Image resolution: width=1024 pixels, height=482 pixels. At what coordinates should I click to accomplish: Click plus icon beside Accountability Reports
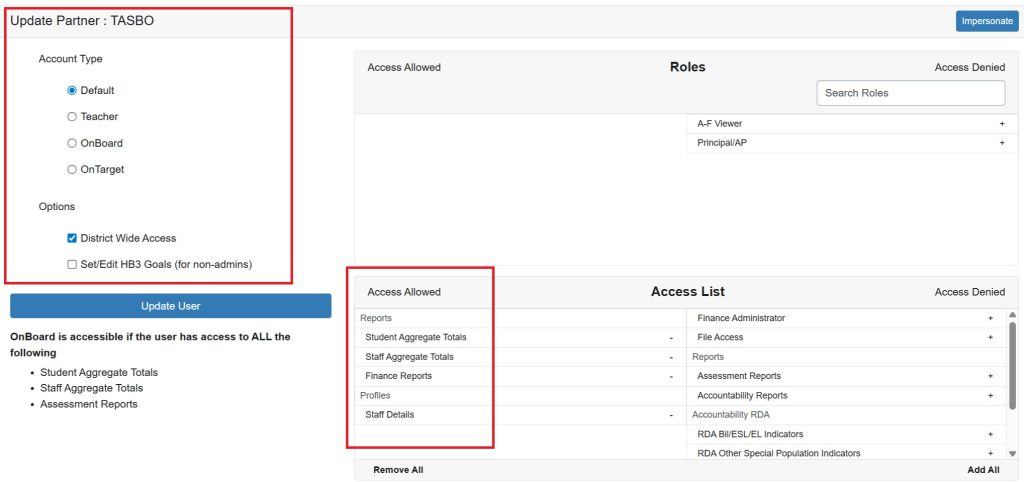tap(990, 396)
